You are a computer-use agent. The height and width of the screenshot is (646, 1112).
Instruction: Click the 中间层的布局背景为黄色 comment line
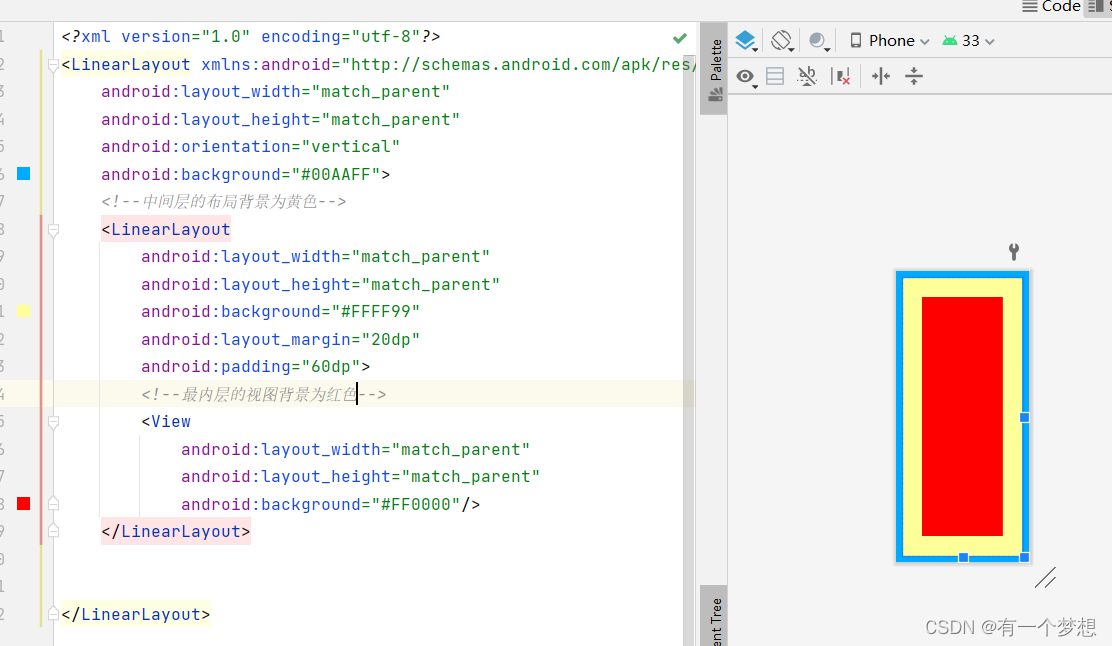tap(223, 202)
